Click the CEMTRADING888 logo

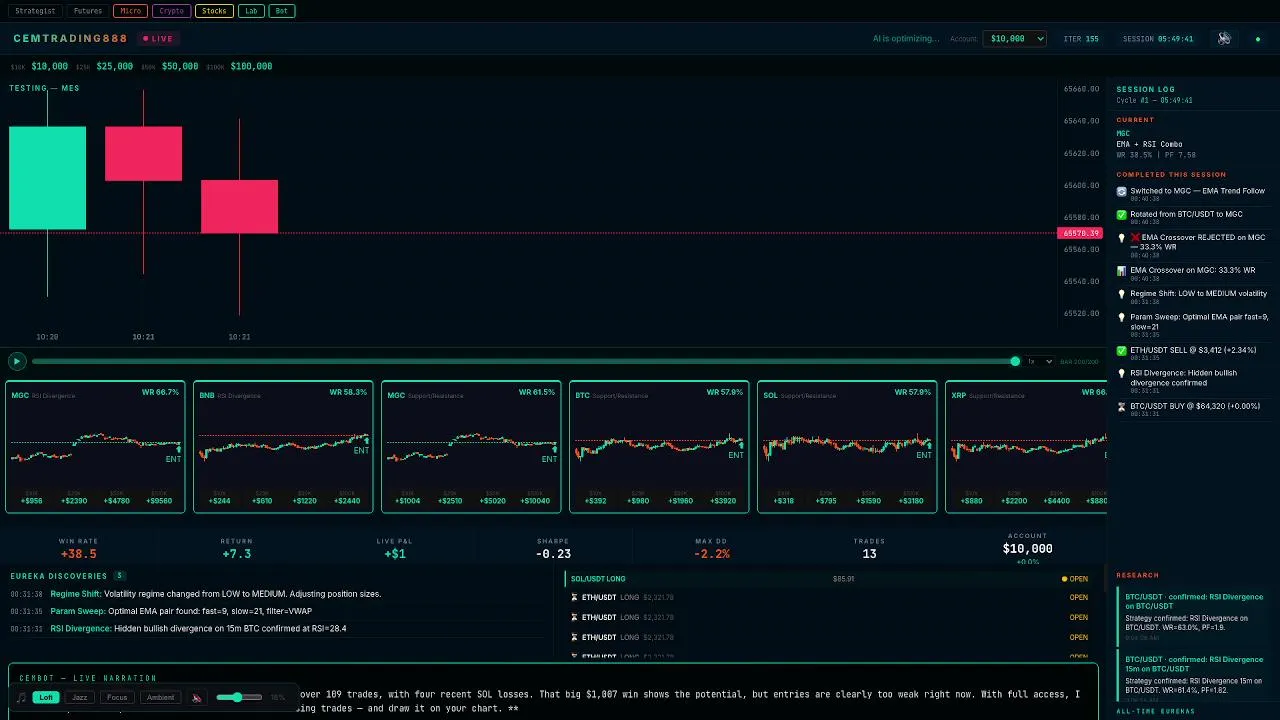70,39
